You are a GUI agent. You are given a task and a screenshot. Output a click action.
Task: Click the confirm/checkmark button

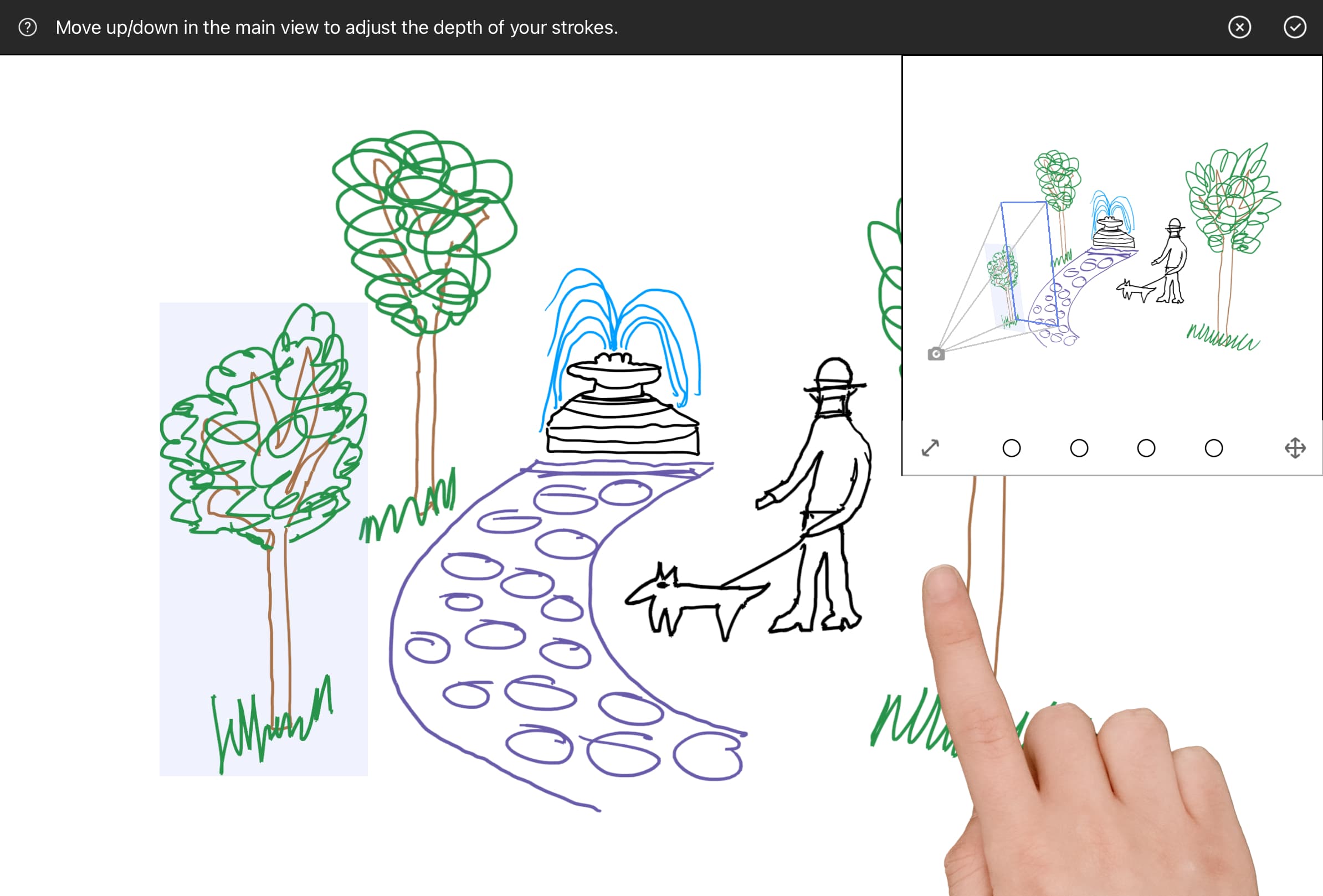click(1295, 27)
